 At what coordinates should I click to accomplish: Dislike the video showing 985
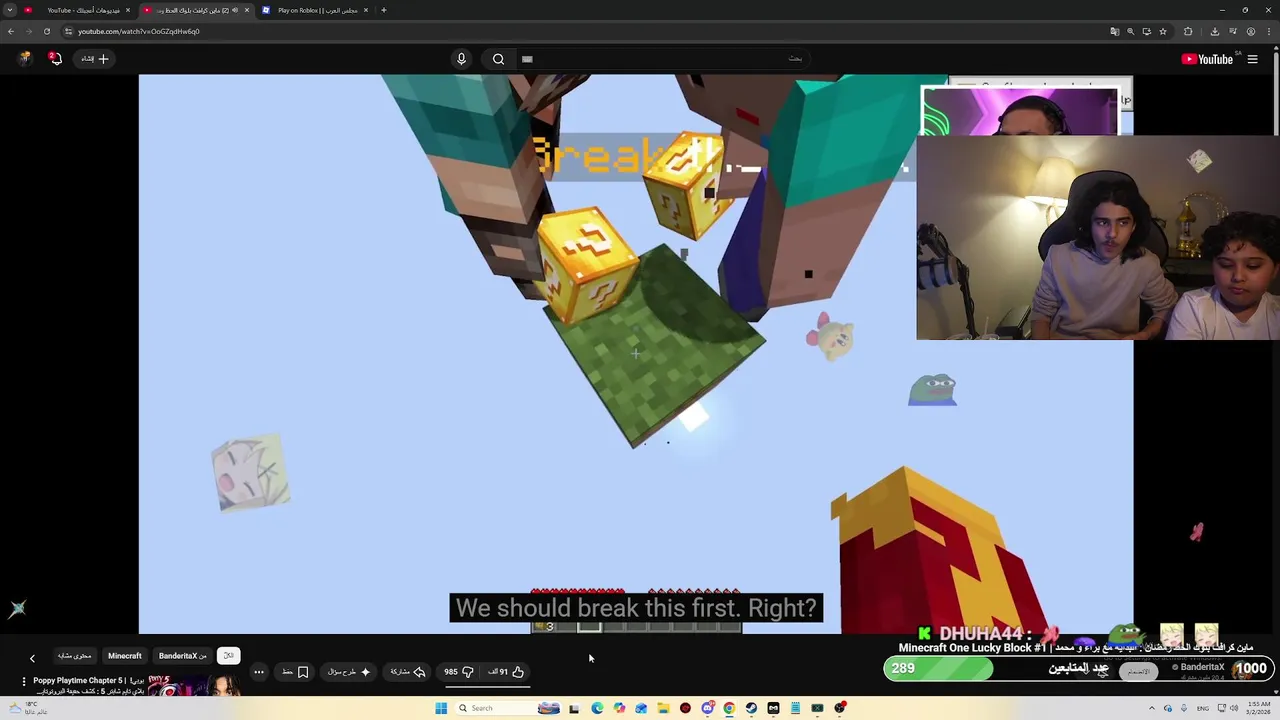[x=459, y=672]
